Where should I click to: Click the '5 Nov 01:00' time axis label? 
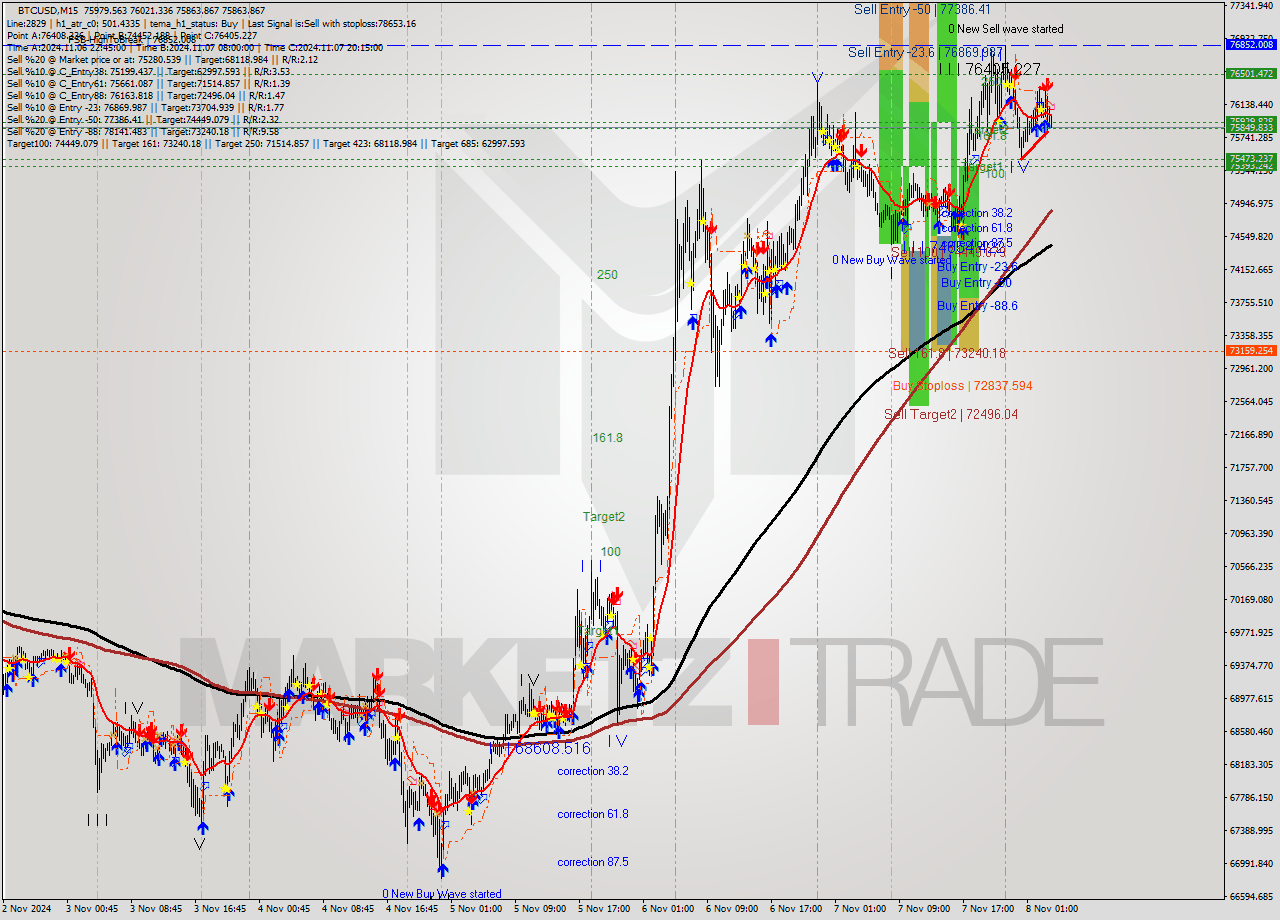[x=476, y=909]
